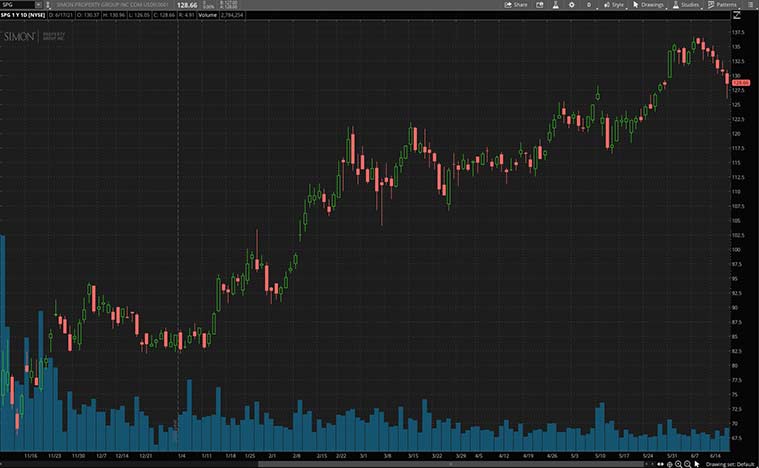
Task: Click the zoom in magnifier icon
Action: 678,464
